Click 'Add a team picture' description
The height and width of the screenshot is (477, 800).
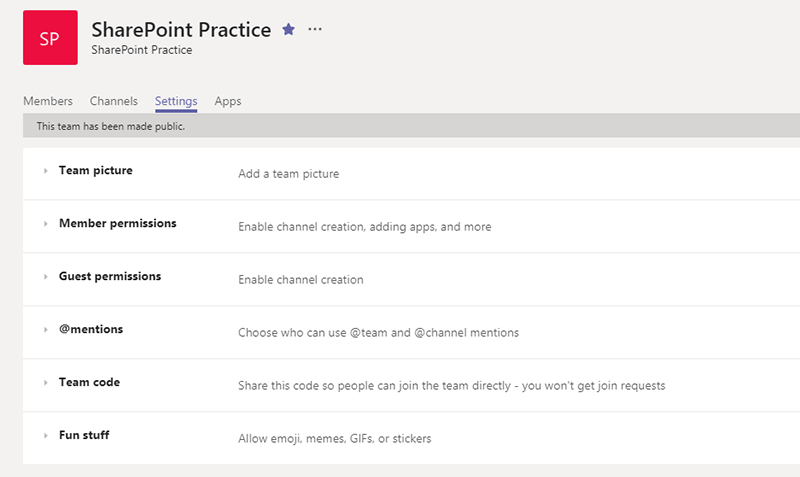288,174
